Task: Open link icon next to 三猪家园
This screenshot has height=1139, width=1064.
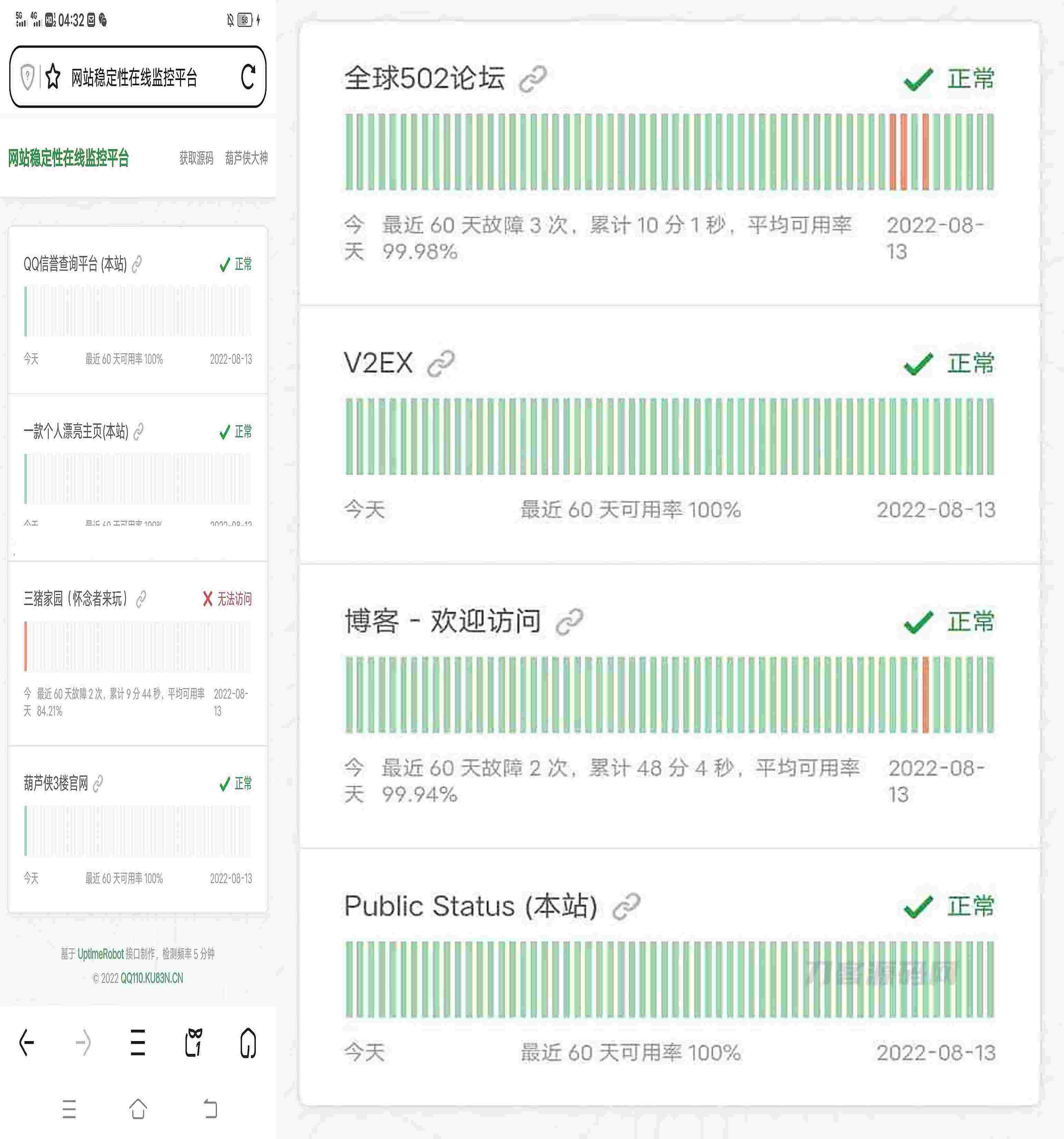Action: (x=140, y=599)
